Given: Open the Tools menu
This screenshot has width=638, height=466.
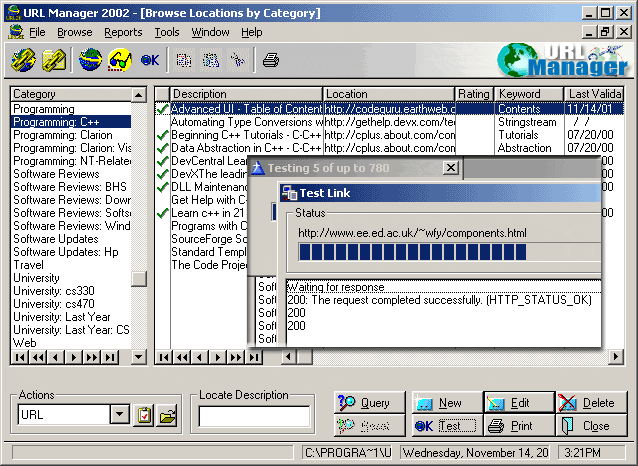Looking at the screenshot, I should click(167, 32).
